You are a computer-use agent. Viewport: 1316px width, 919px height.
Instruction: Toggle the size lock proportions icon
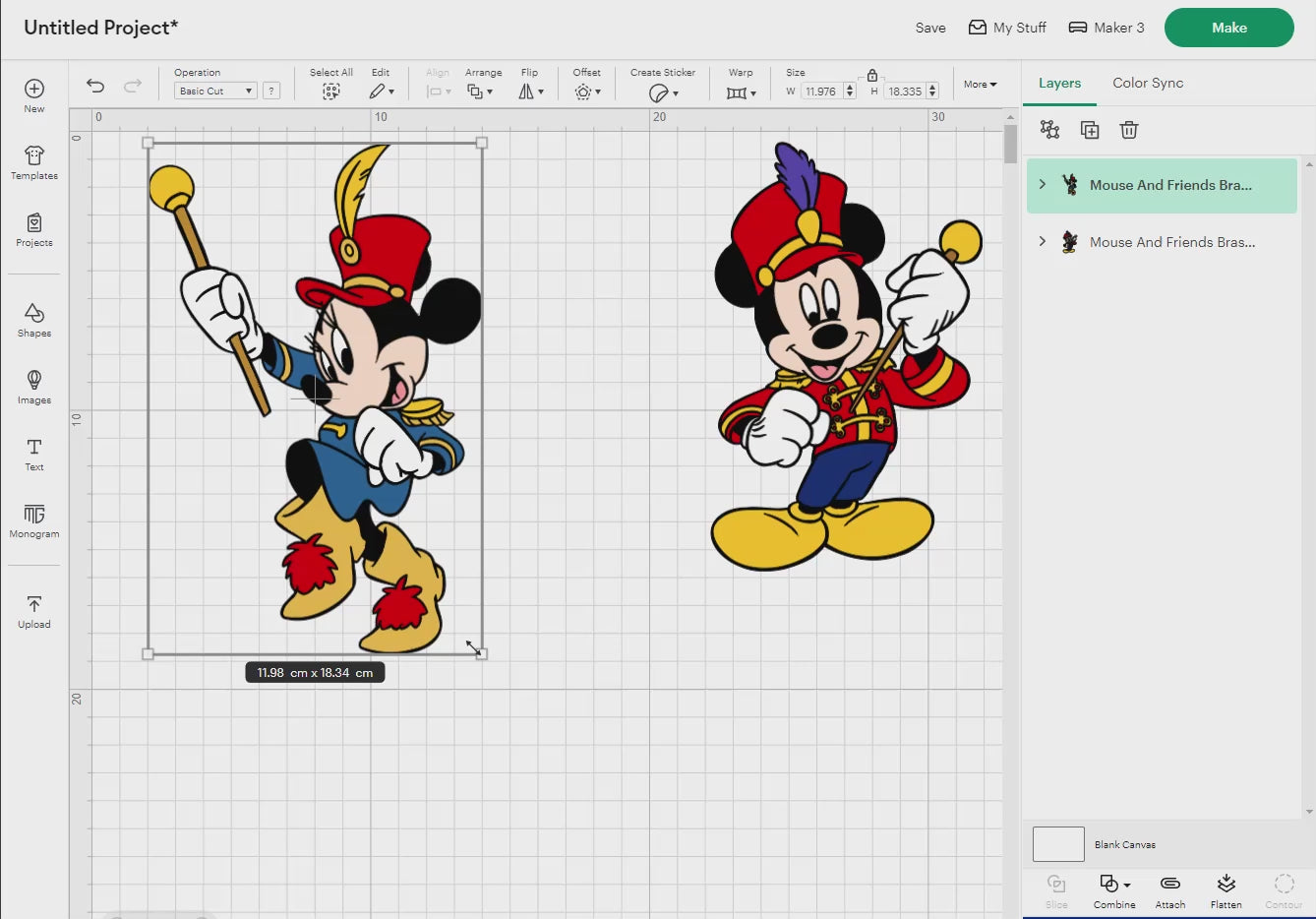(872, 76)
